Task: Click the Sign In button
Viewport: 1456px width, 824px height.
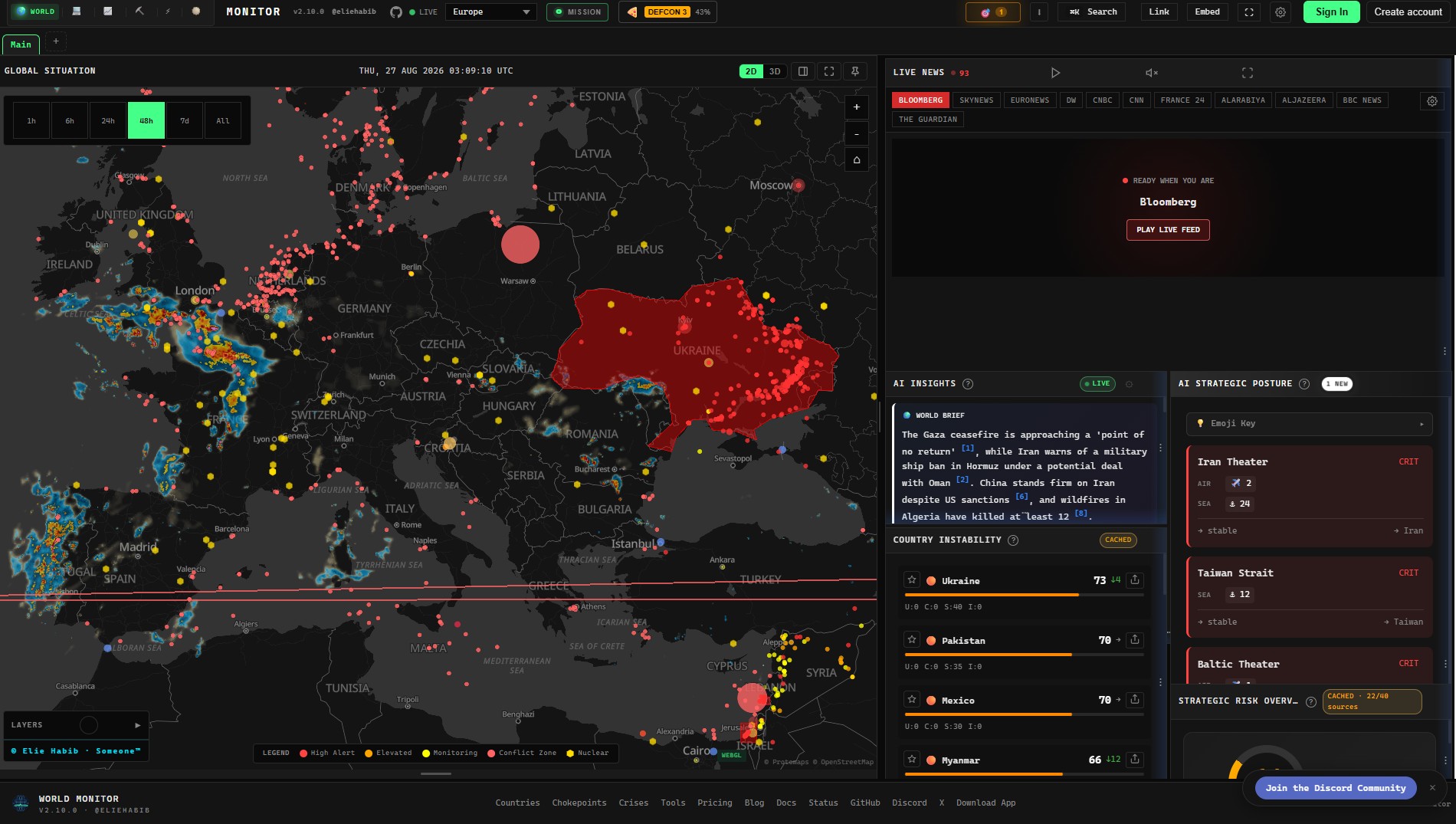Action: tap(1331, 12)
